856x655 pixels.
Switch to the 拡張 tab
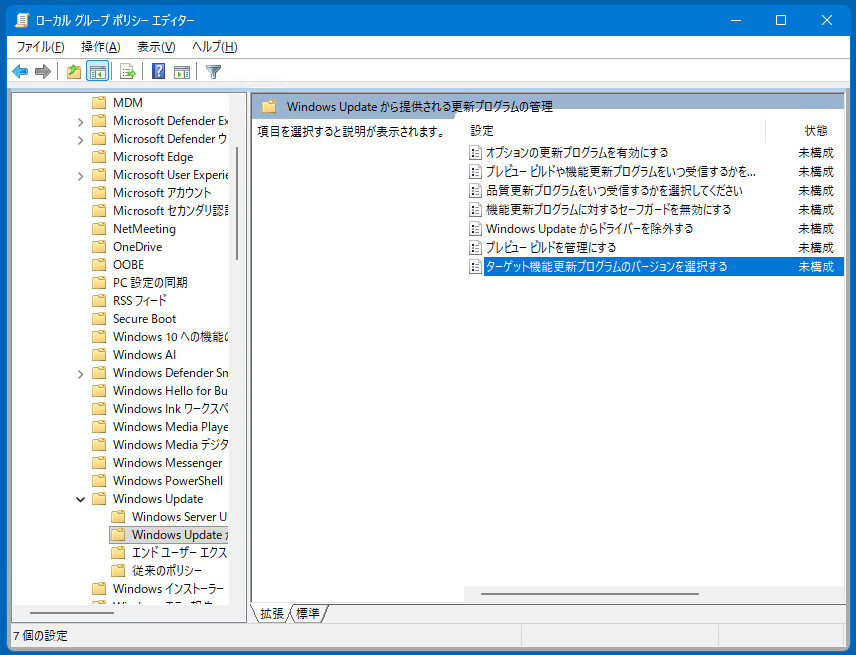tap(272, 613)
